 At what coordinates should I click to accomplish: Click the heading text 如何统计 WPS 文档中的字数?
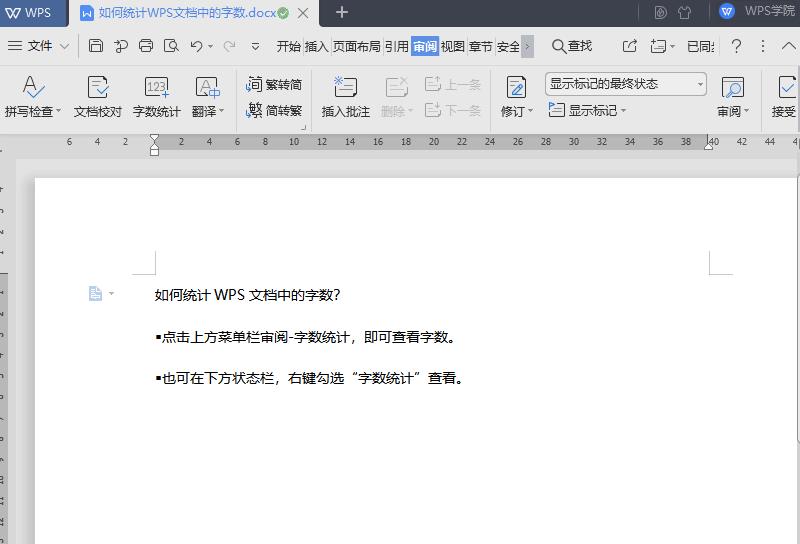point(247,295)
